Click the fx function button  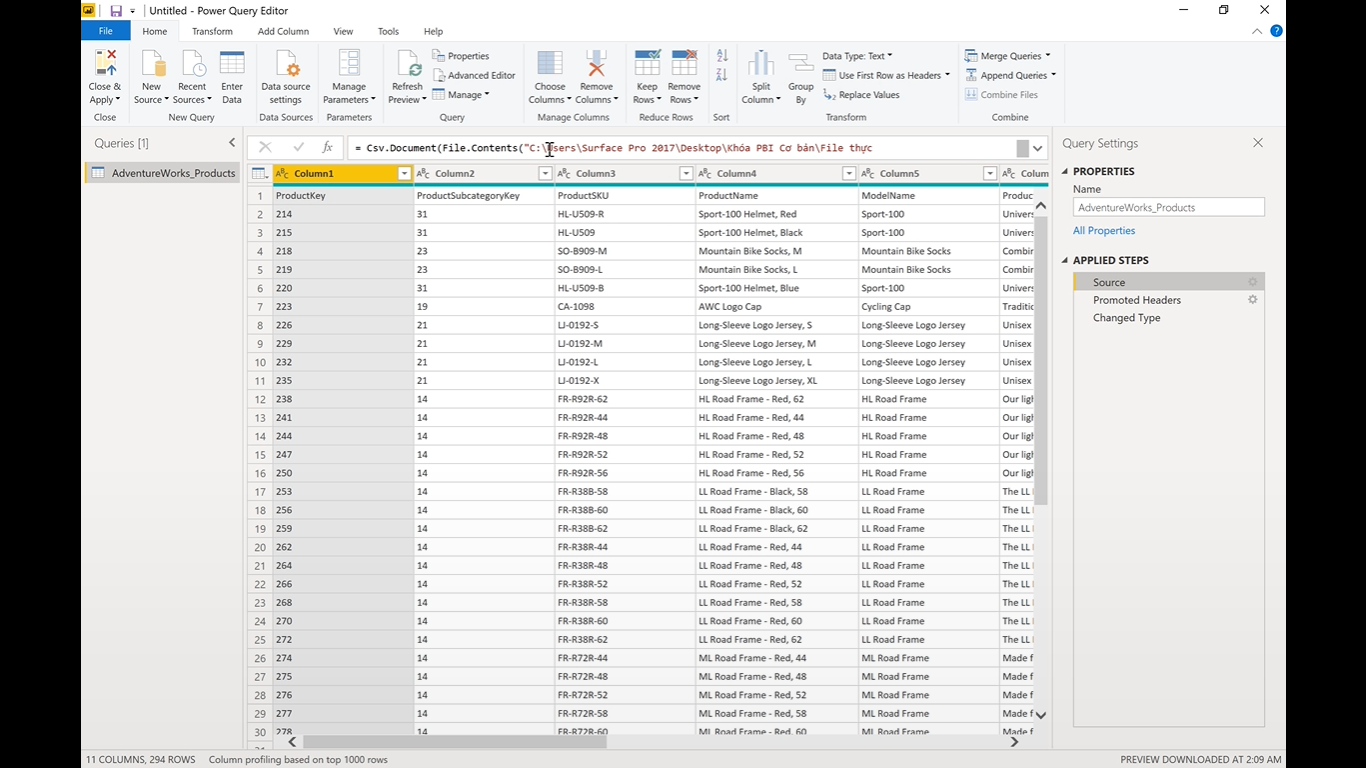coord(327,148)
